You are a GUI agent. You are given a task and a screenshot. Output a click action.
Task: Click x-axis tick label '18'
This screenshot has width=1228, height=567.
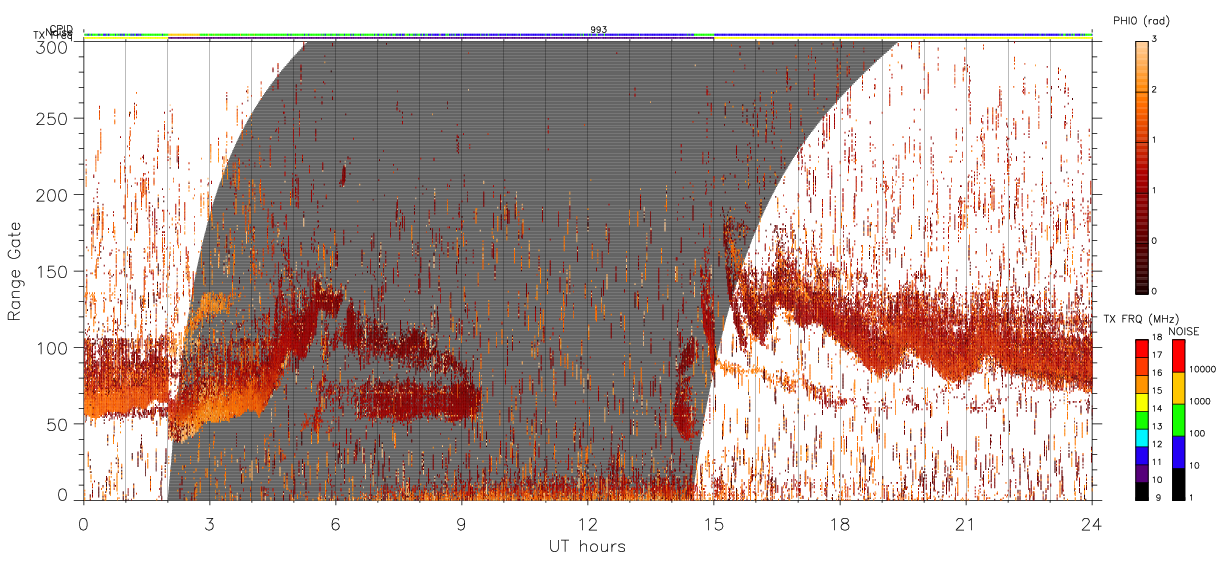[840, 523]
